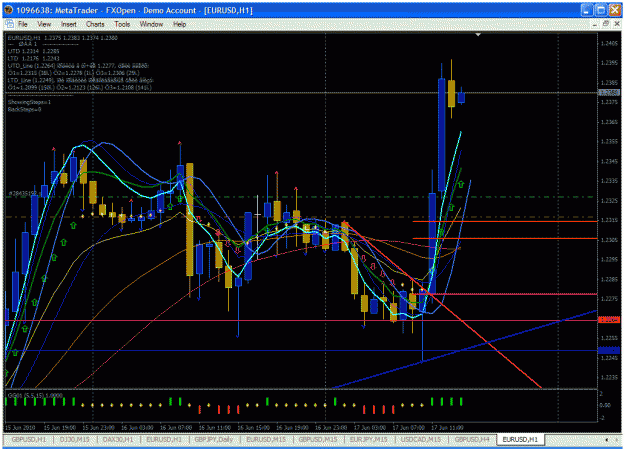Click the '16 Jun 11:00' time axis label
This screenshot has width=625, height=449.
point(214,427)
